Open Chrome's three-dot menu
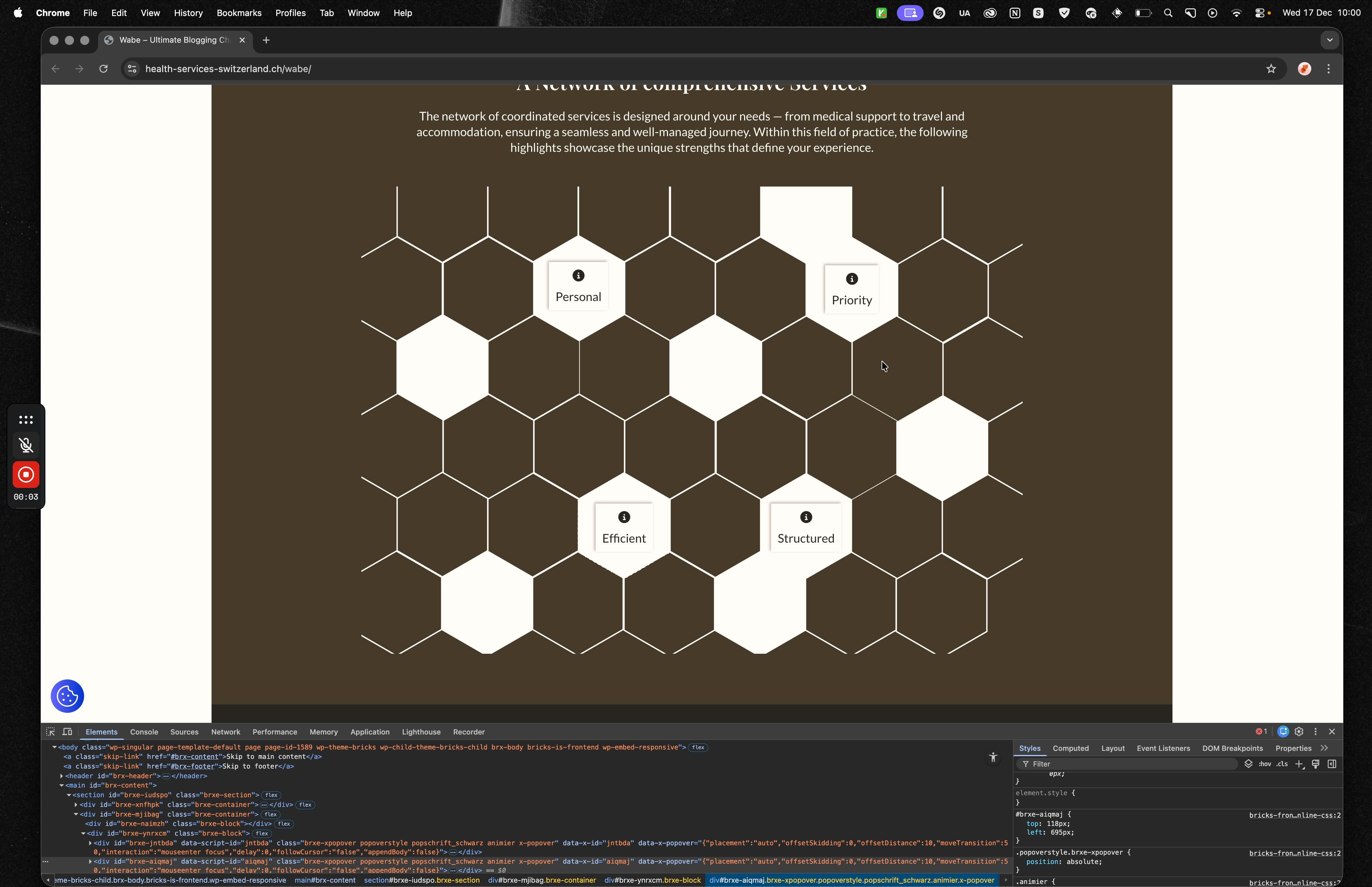Image resolution: width=1372 pixels, height=887 pixels. click(1329, 69)
